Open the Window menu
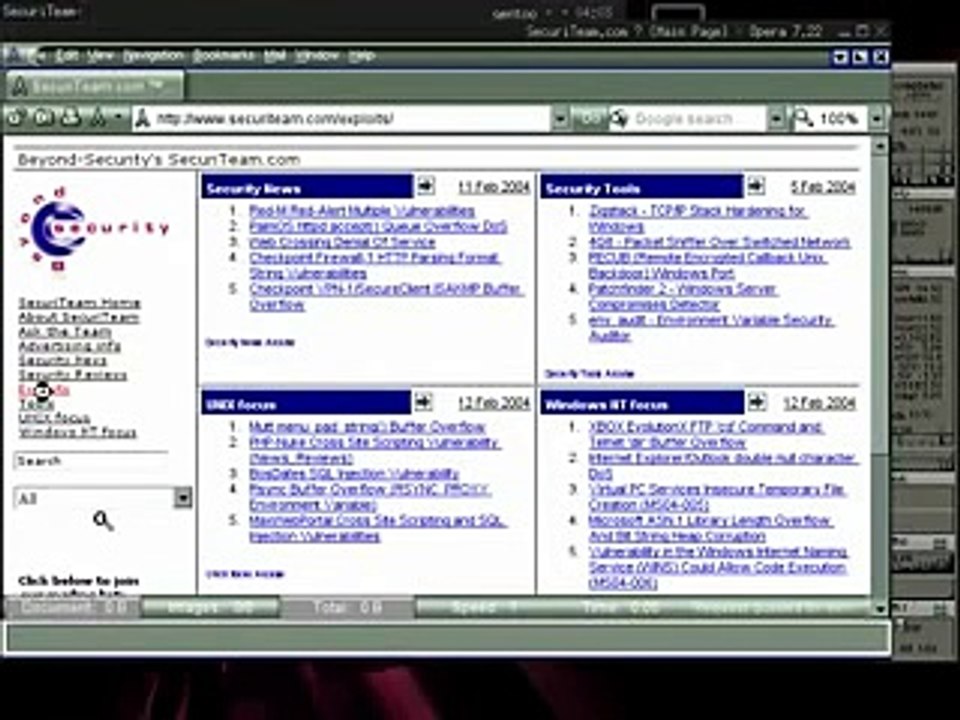 point(317,56)
